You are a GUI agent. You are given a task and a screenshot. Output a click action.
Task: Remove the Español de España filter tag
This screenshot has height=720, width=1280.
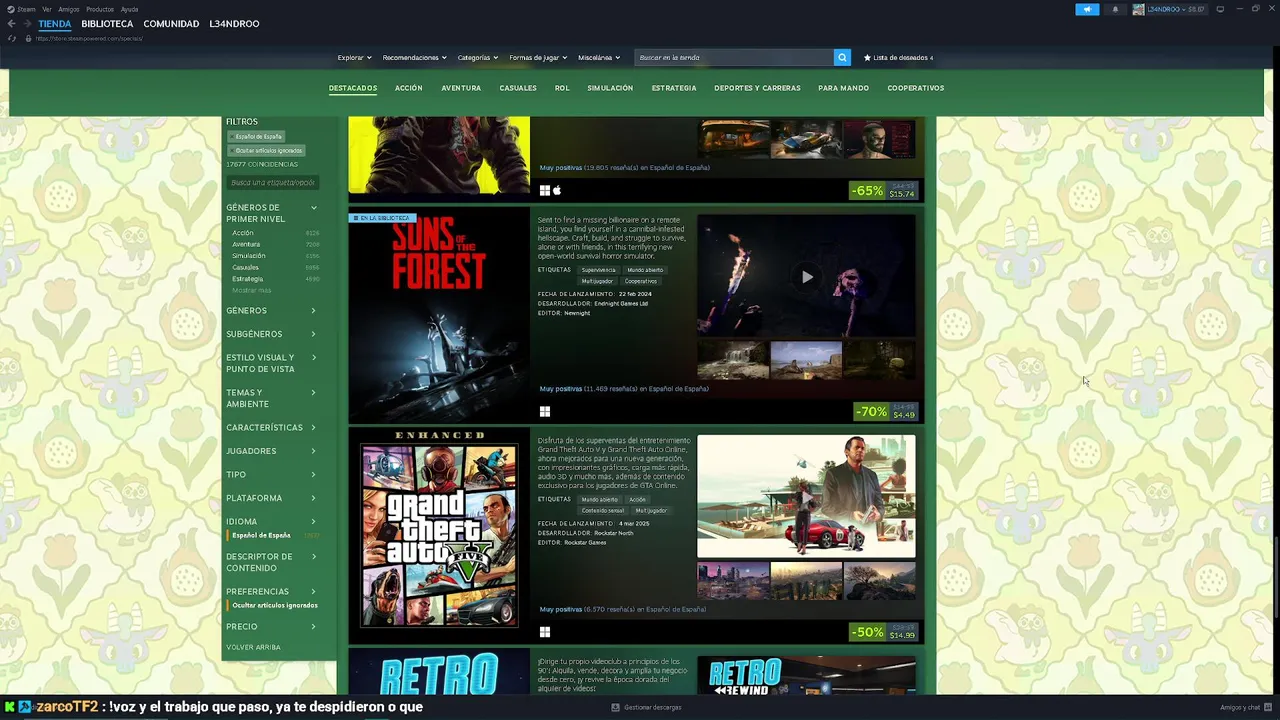tap(256, 136)
